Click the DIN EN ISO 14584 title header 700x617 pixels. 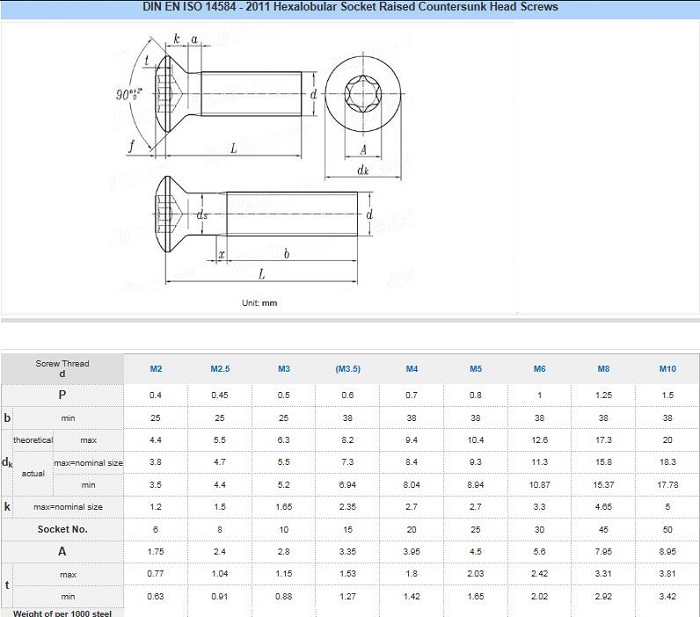point(350,7)
